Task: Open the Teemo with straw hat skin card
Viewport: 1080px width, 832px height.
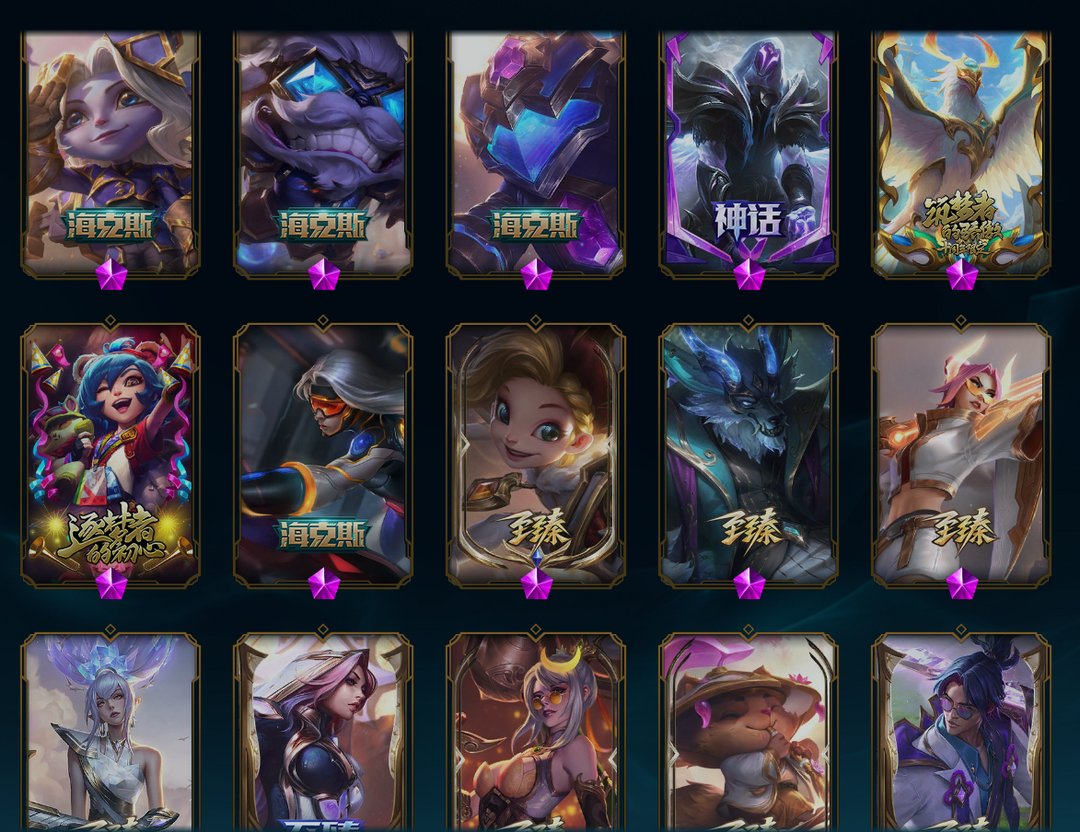Action: [749, 733]
